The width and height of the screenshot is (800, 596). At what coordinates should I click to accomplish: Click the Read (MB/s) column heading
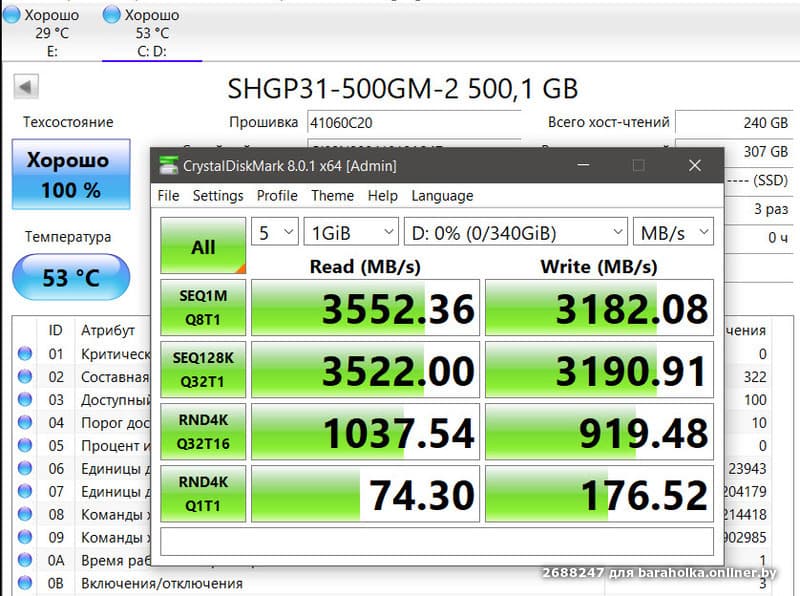tap(365, 266)
